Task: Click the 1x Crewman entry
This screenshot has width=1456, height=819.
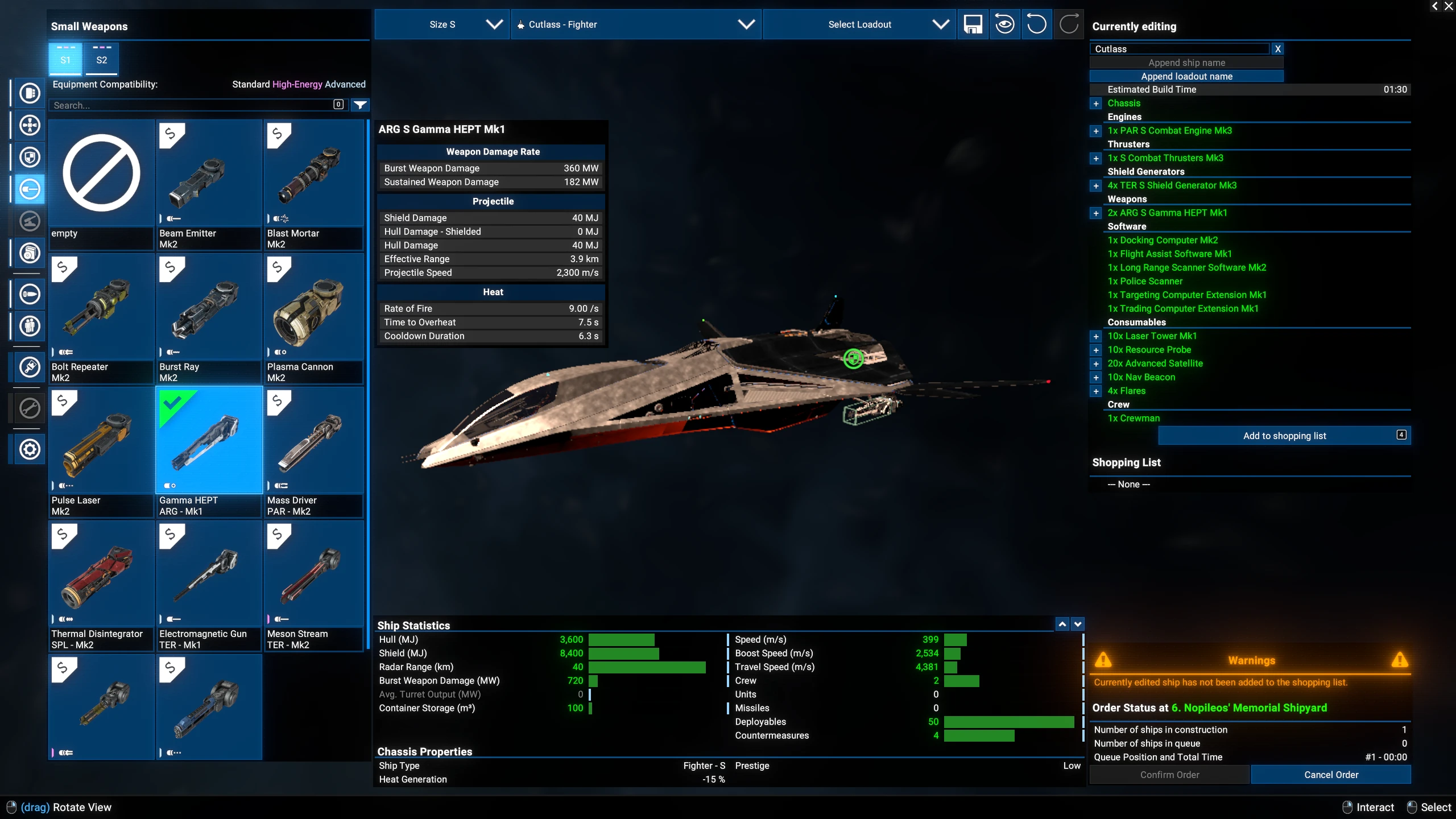Action: pos(1134,418)
